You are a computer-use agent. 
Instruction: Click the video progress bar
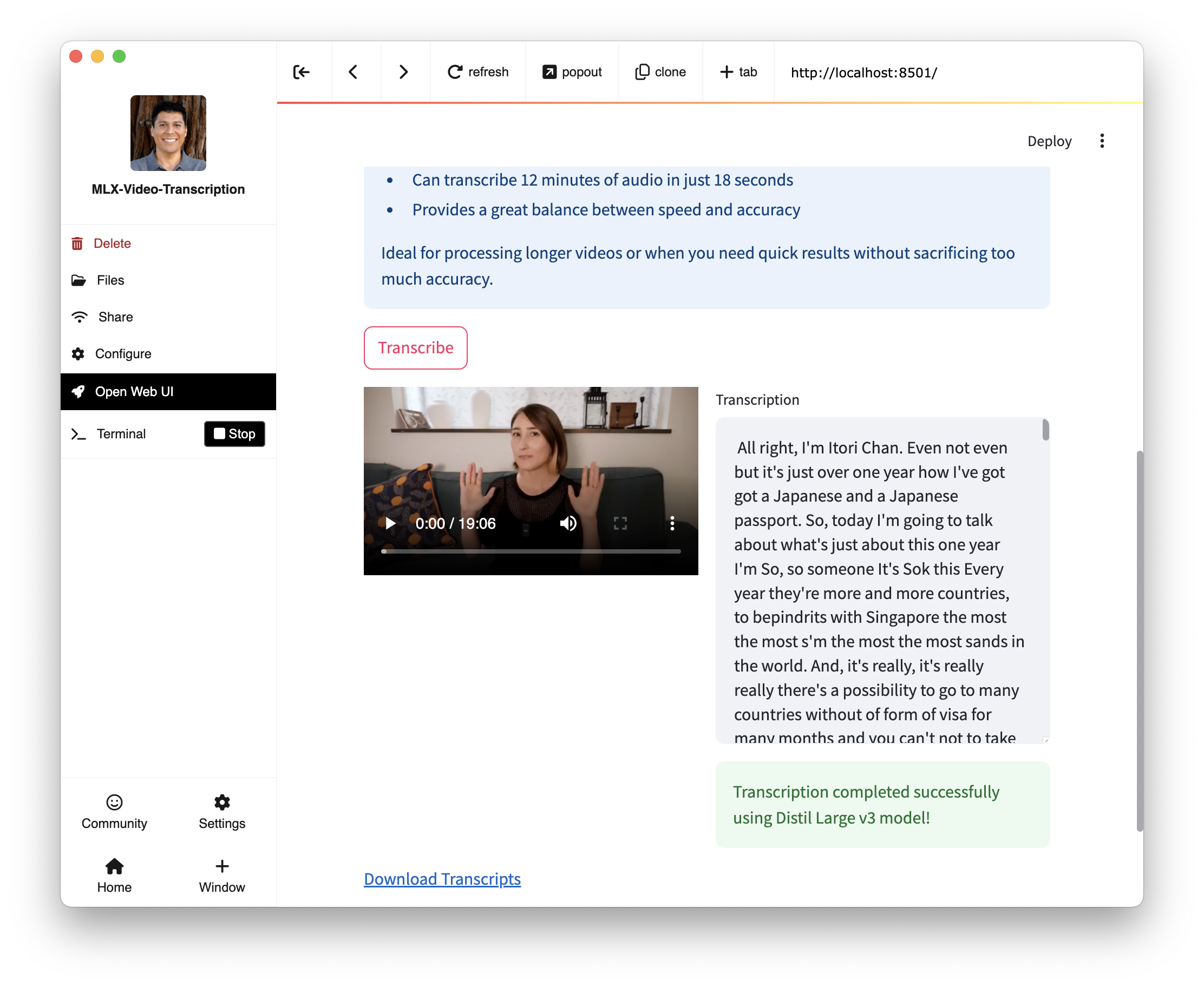(531, 551)
